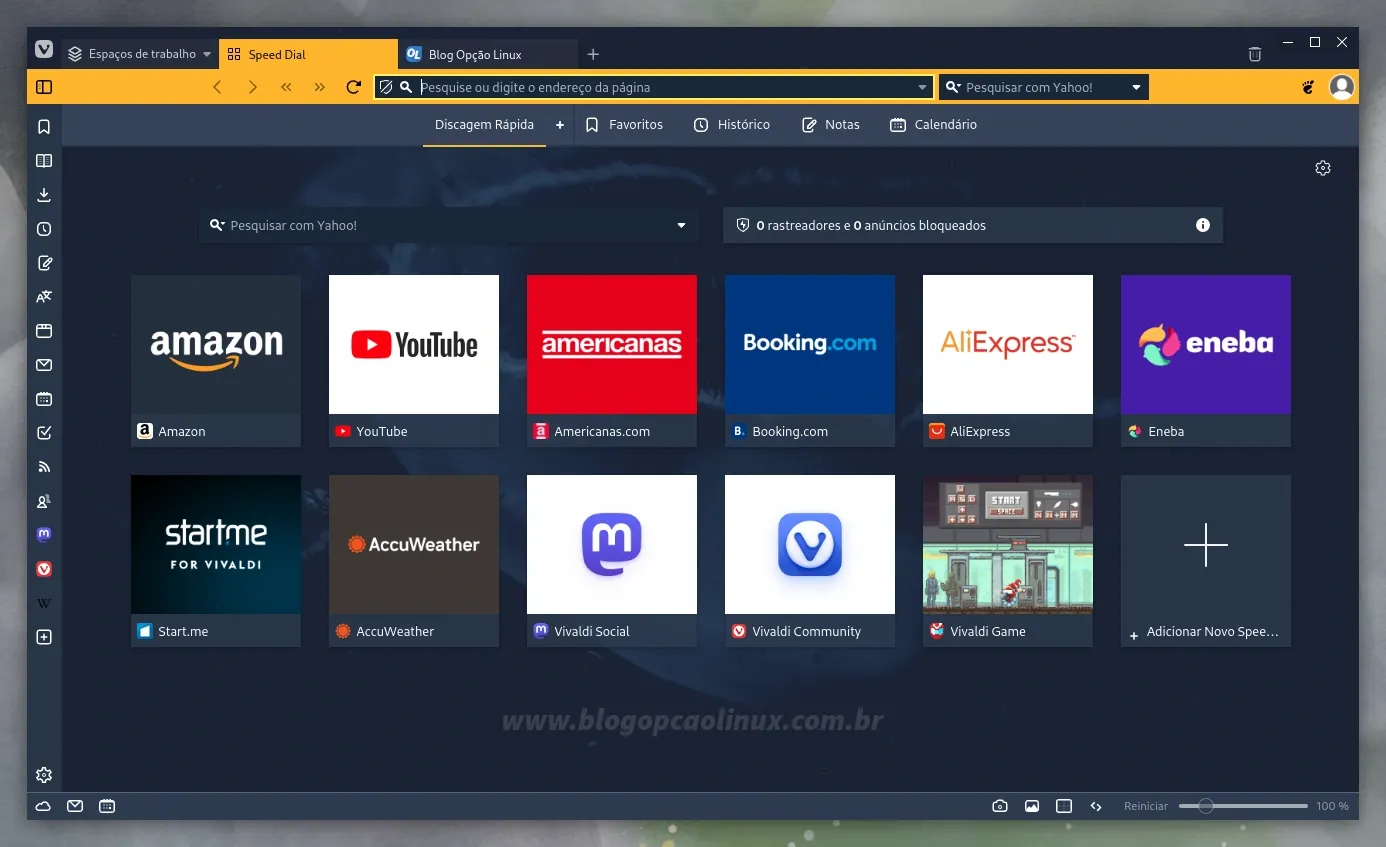
Task: Open the Amazon speed dial
Action: point(216,361)
